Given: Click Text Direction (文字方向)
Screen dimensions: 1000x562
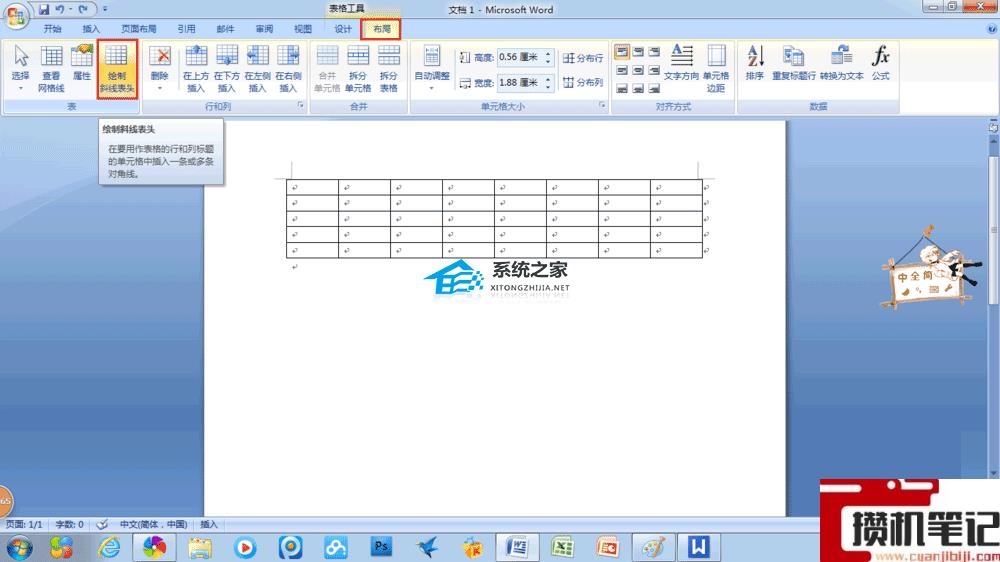Looking at the screenshot, I should point(681,63).
